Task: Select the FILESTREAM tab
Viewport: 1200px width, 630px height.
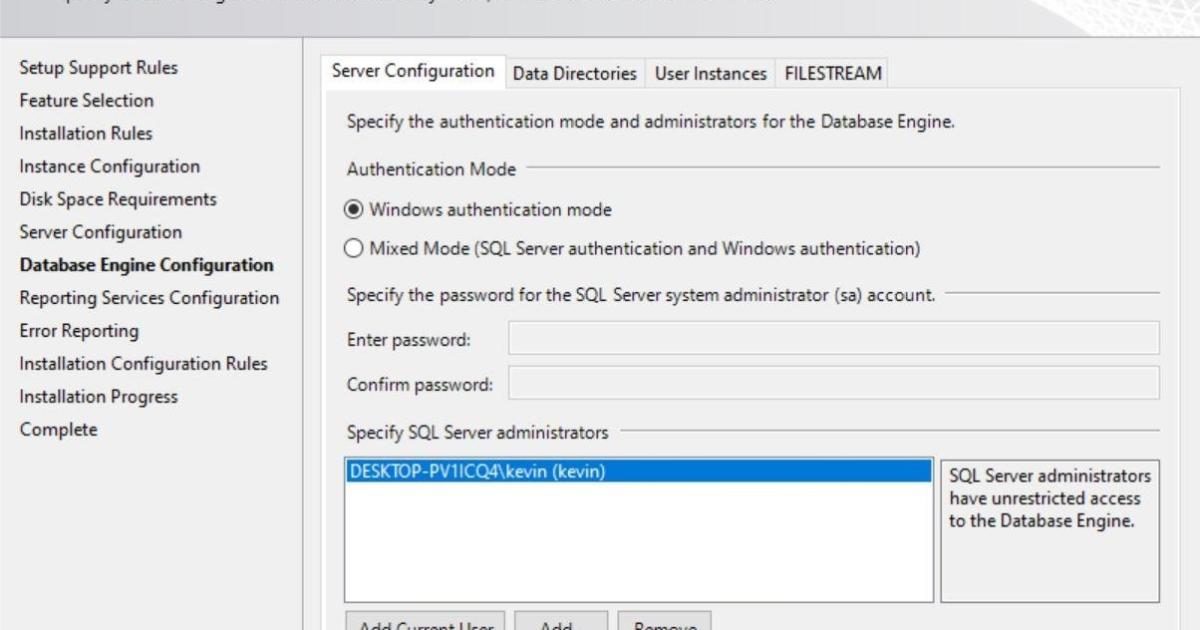Action: click(x=832, y=73)
